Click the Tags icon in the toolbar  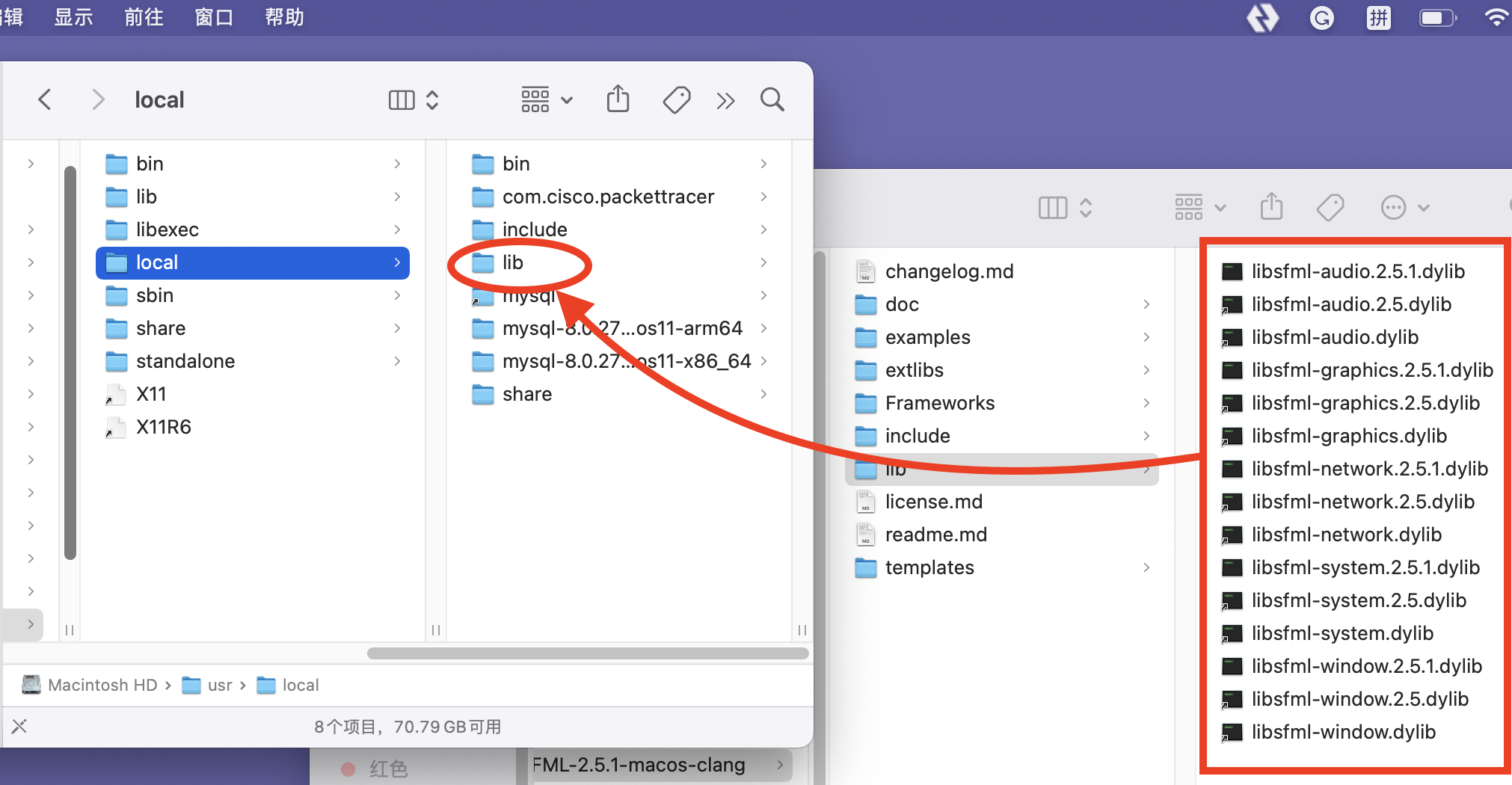676,99
